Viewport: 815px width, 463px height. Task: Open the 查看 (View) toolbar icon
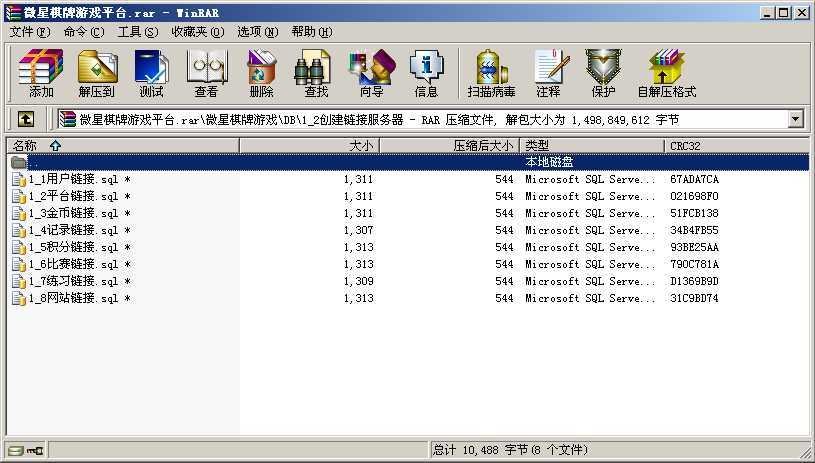pos(206,73)
